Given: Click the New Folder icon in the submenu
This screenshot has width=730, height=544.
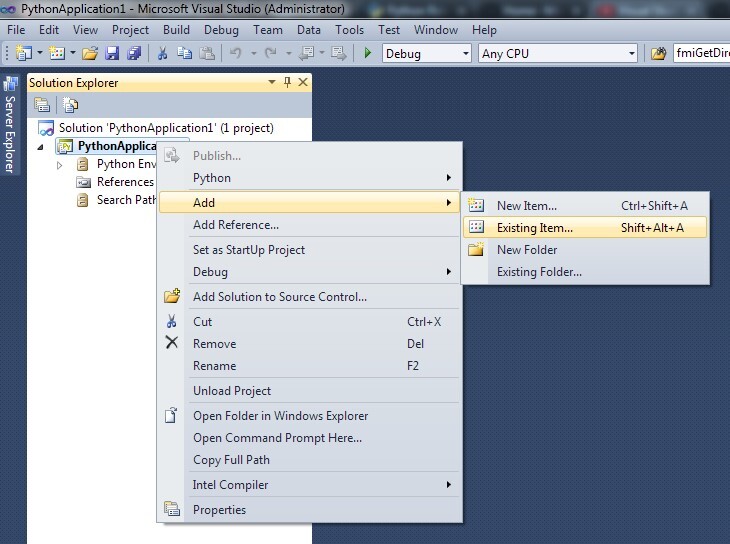Looking at the screenshot, I should (x=476, y=249).
